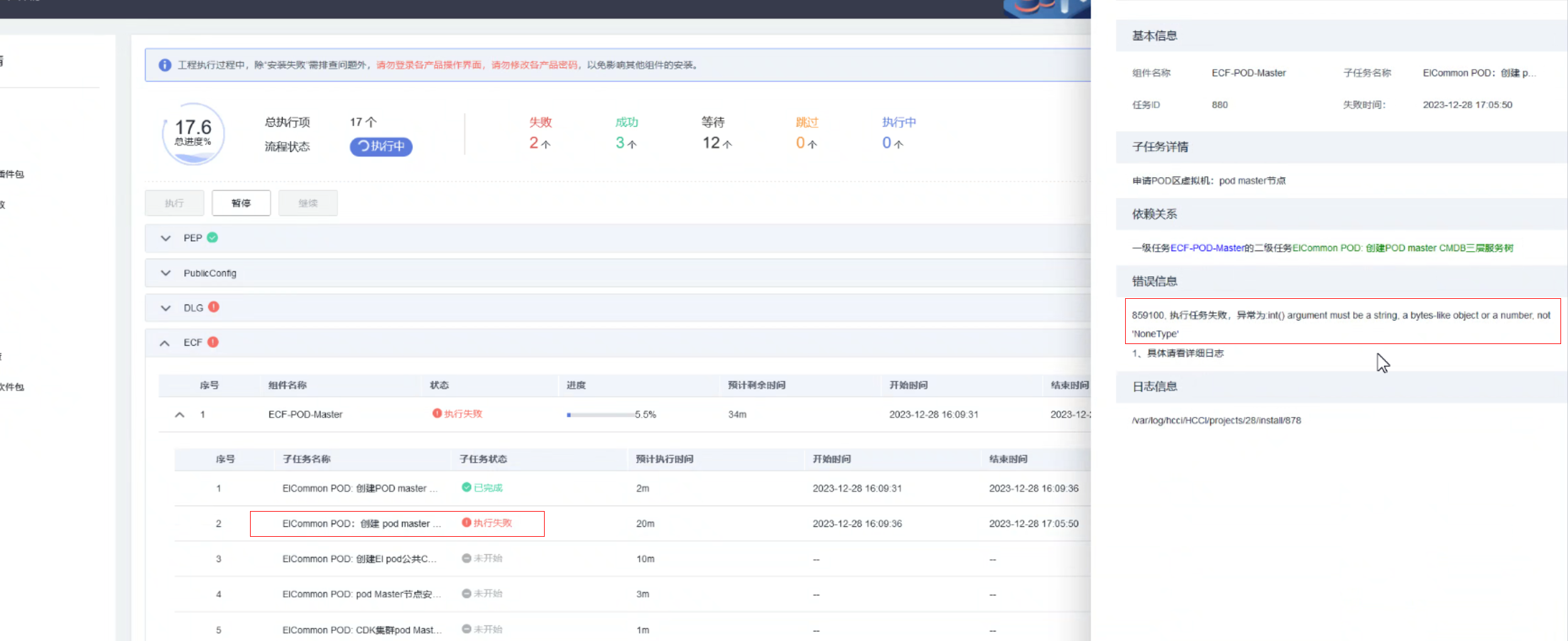Click the failure time 2023-12-28 17:05:50 in panel
This screenshot has width=1568, height=641.
click(1467, 105)
